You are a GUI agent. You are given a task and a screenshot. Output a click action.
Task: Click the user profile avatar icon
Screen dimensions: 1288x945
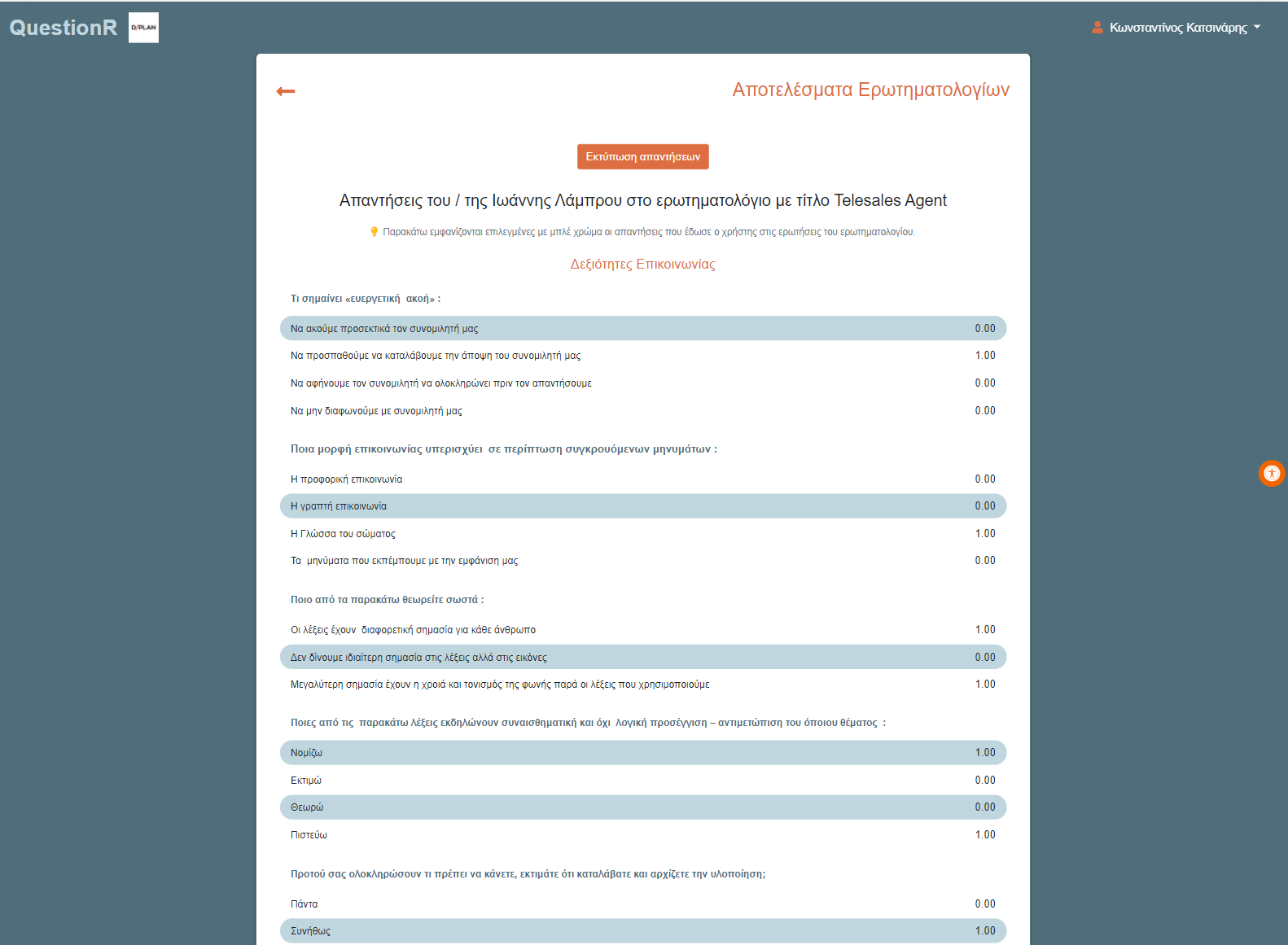pyautogui.click(x=1097, y=28)
